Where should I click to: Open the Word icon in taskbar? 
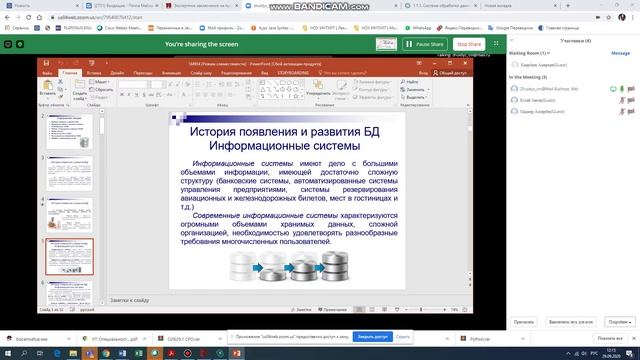(122, 353)
